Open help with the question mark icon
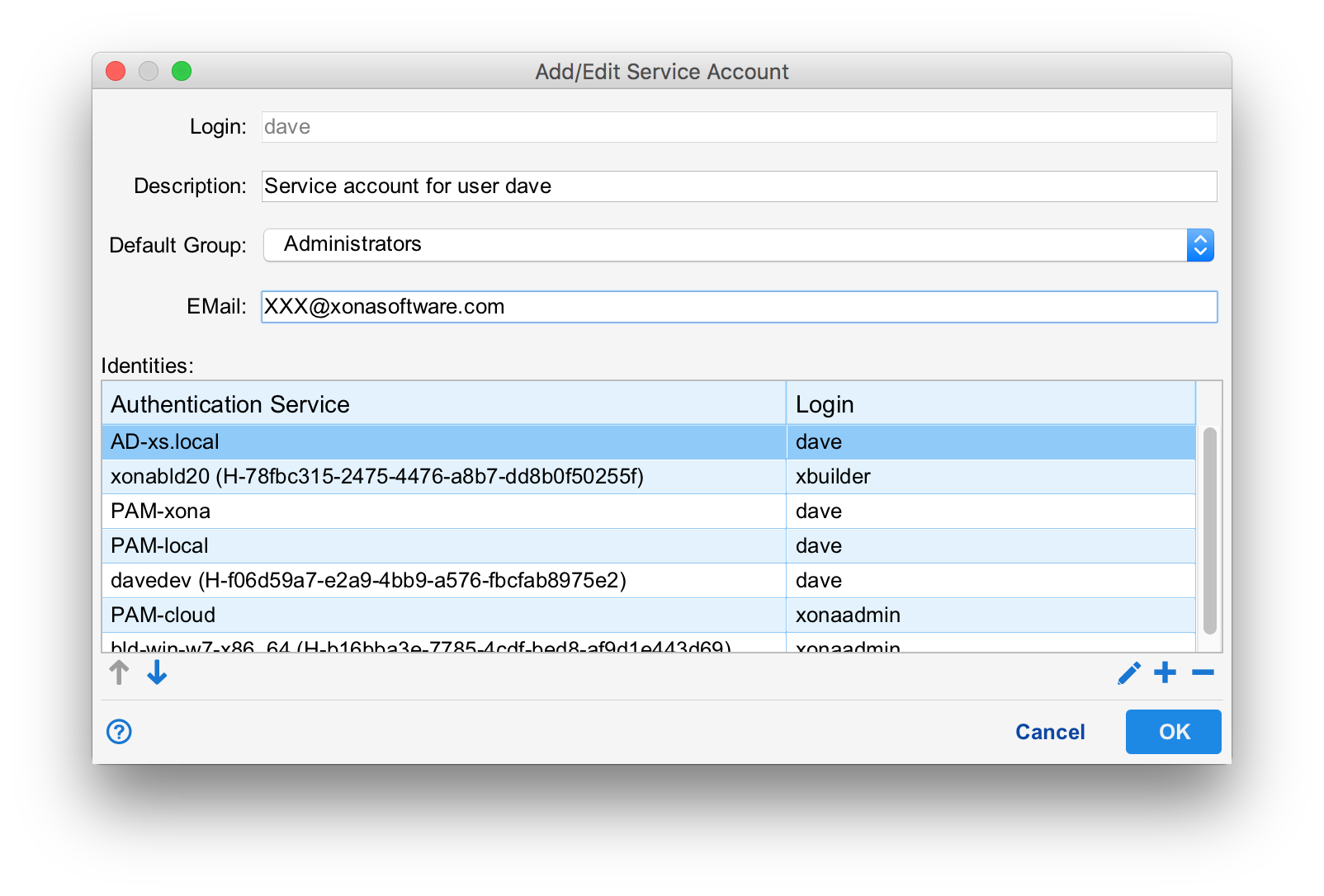Viewport: 1324px width, 896px height. (x=119, y=732)
